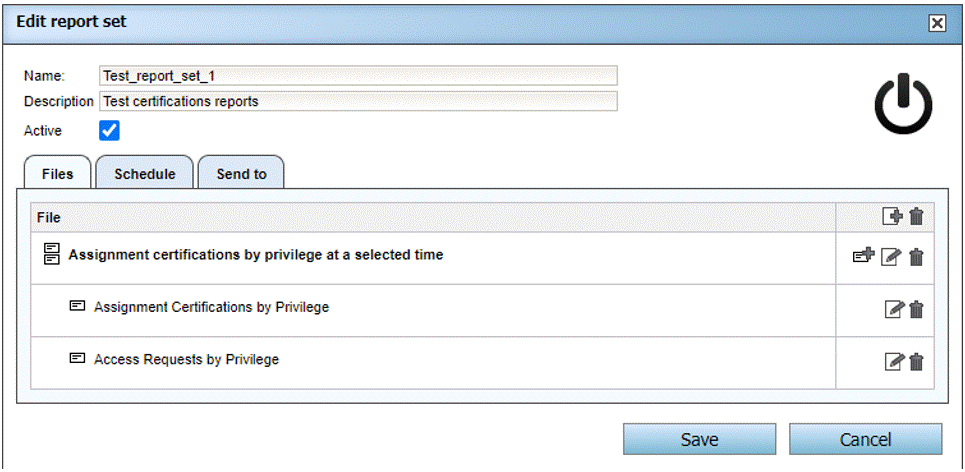
Task: Click the Cancel button
Action: (865, 440)
